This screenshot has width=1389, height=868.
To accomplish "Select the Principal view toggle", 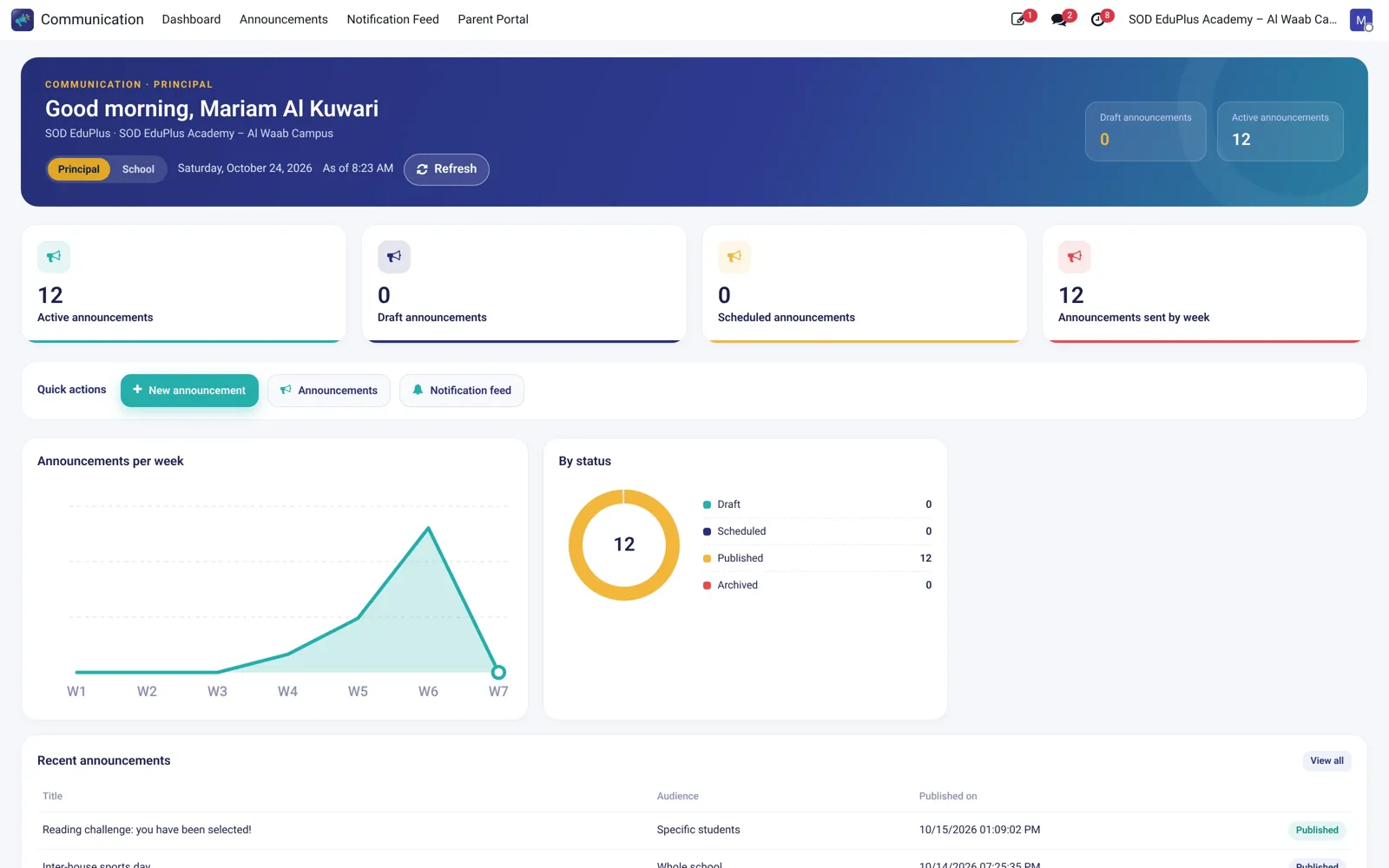I will tap(79, 169).
